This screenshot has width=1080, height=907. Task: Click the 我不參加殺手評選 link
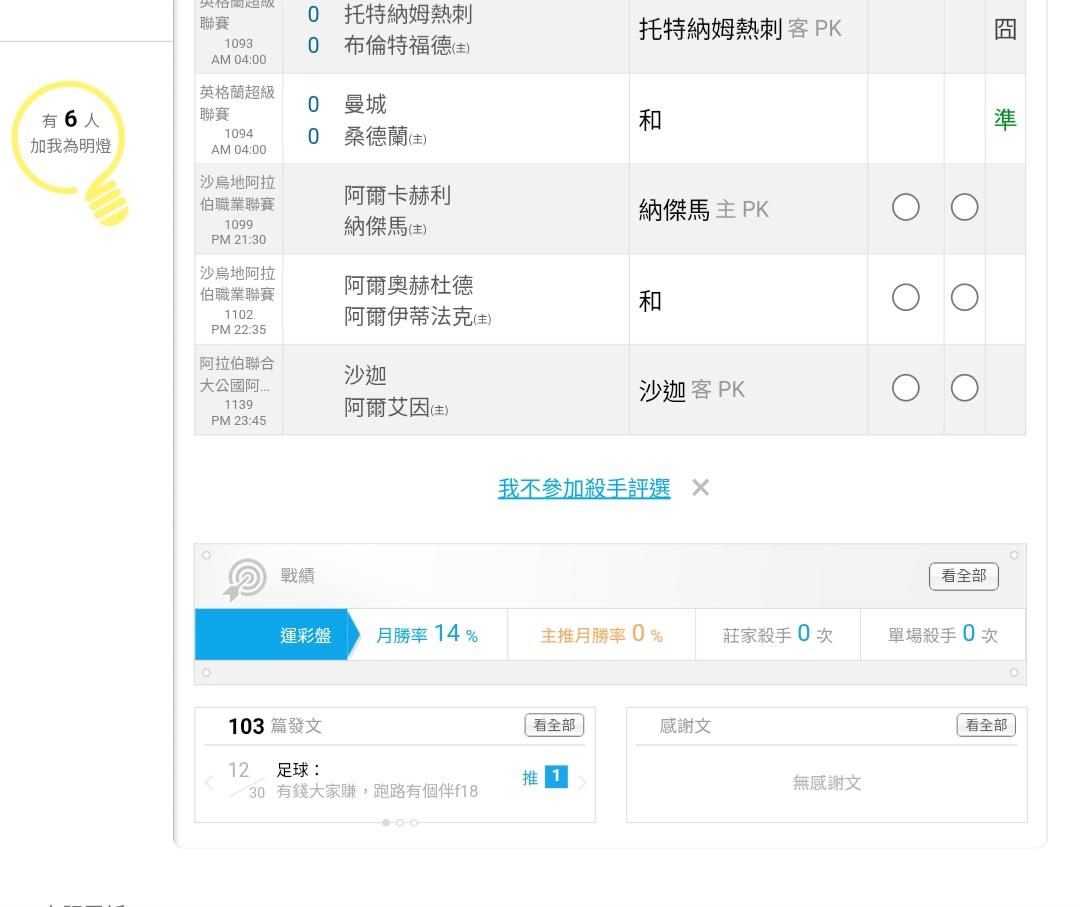tap(584, 489)
